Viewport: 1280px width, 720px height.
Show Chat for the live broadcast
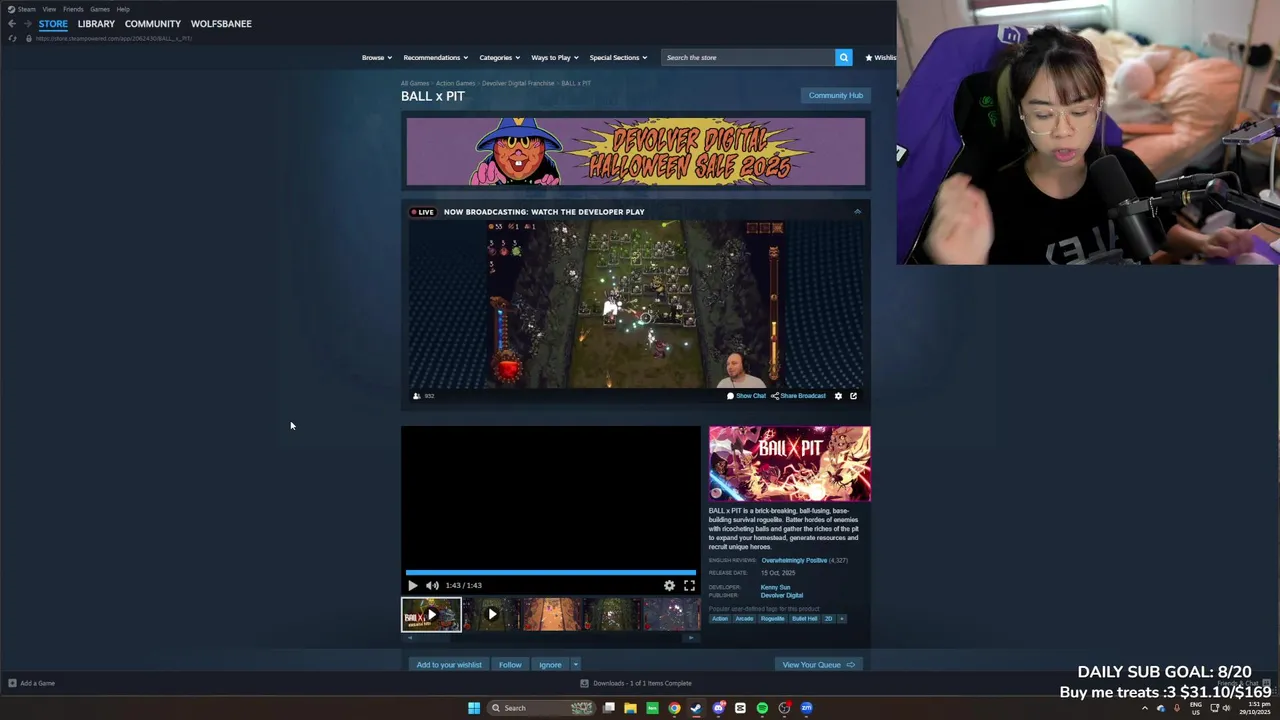pyautogui.click(x=746, y=396)
